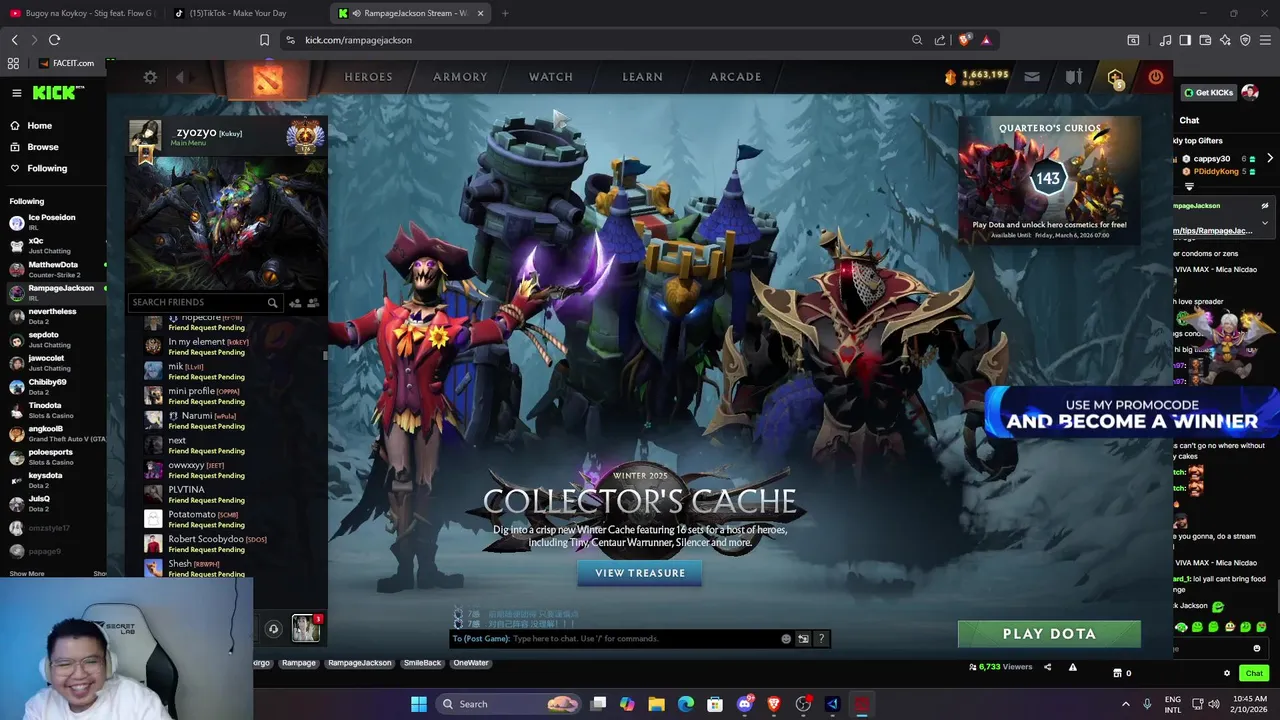Viewport: 1280px width, 720px height.
Task: Click the Dota 2 logo home icon
Action: coord(267,80)
